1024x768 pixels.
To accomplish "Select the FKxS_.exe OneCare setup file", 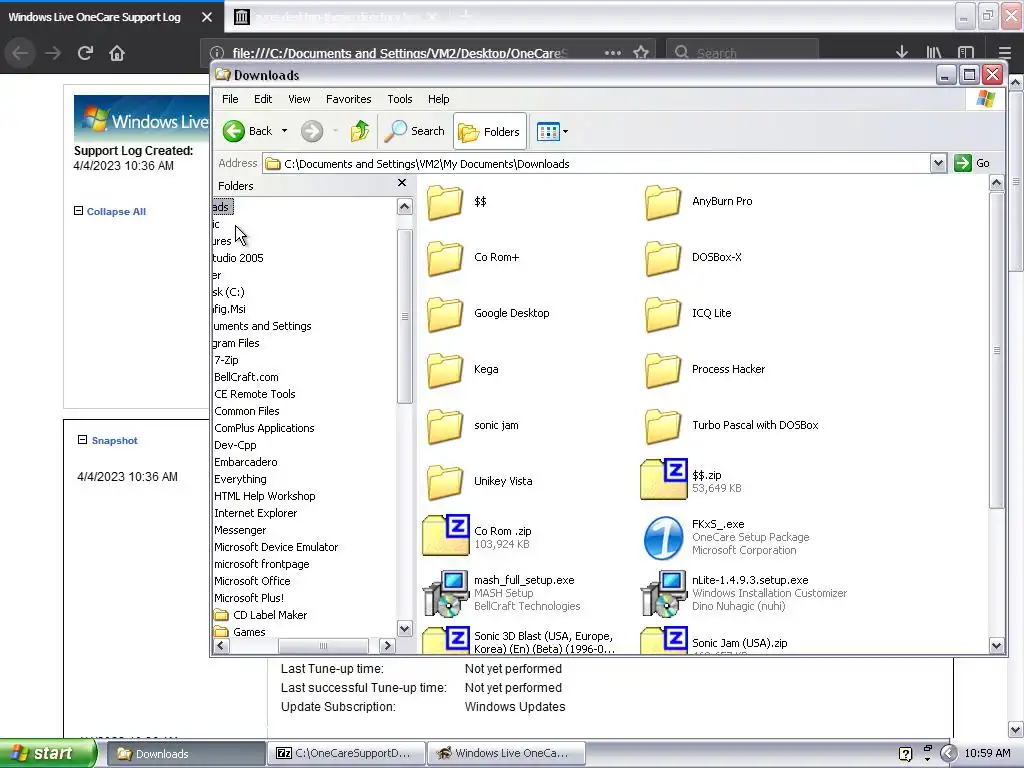I will [x=726, y=537].
